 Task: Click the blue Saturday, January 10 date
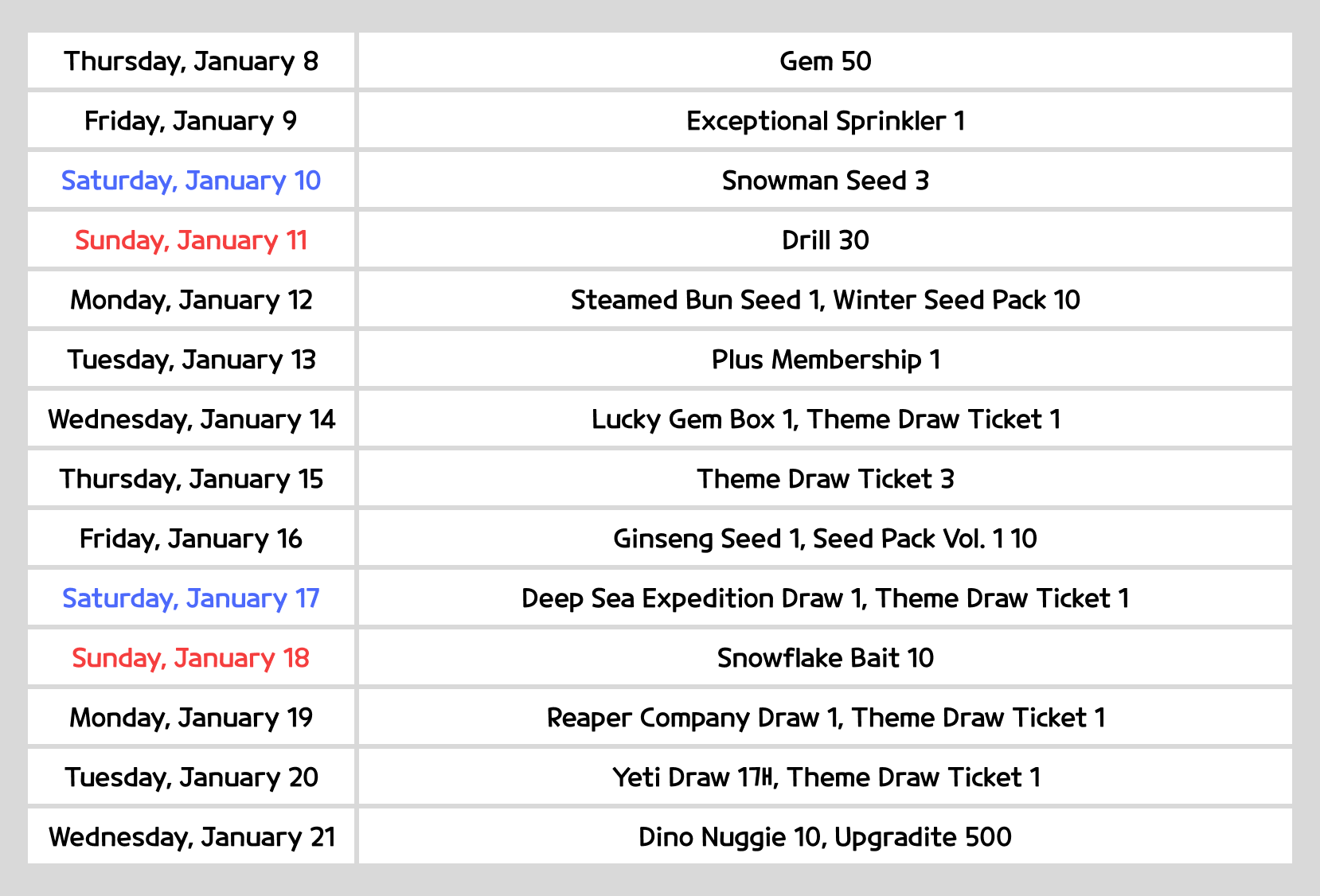pos(191,181)
